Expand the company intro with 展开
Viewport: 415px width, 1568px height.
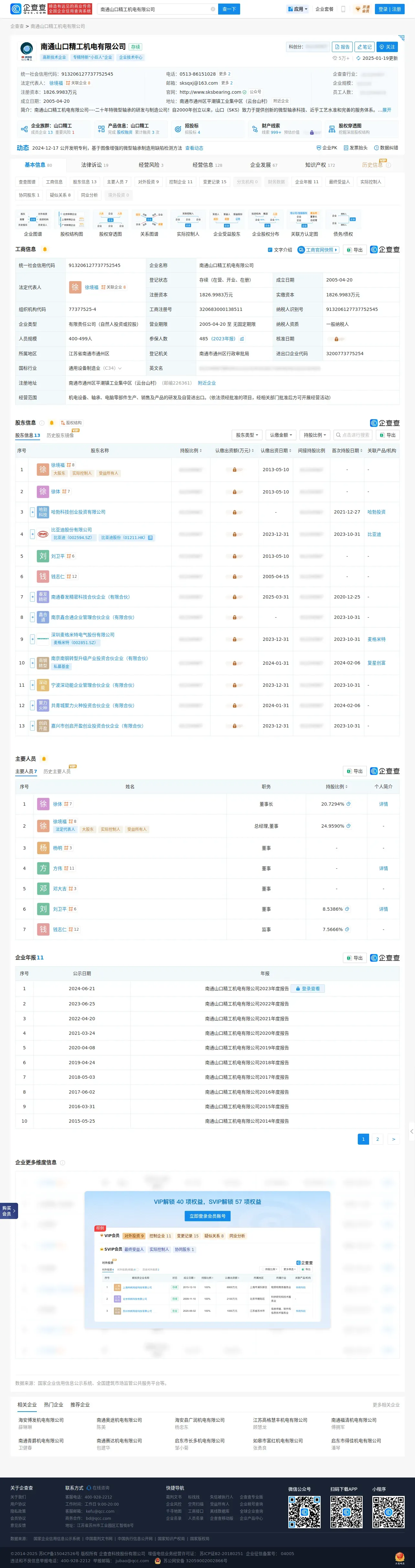[x=387, y=110]
